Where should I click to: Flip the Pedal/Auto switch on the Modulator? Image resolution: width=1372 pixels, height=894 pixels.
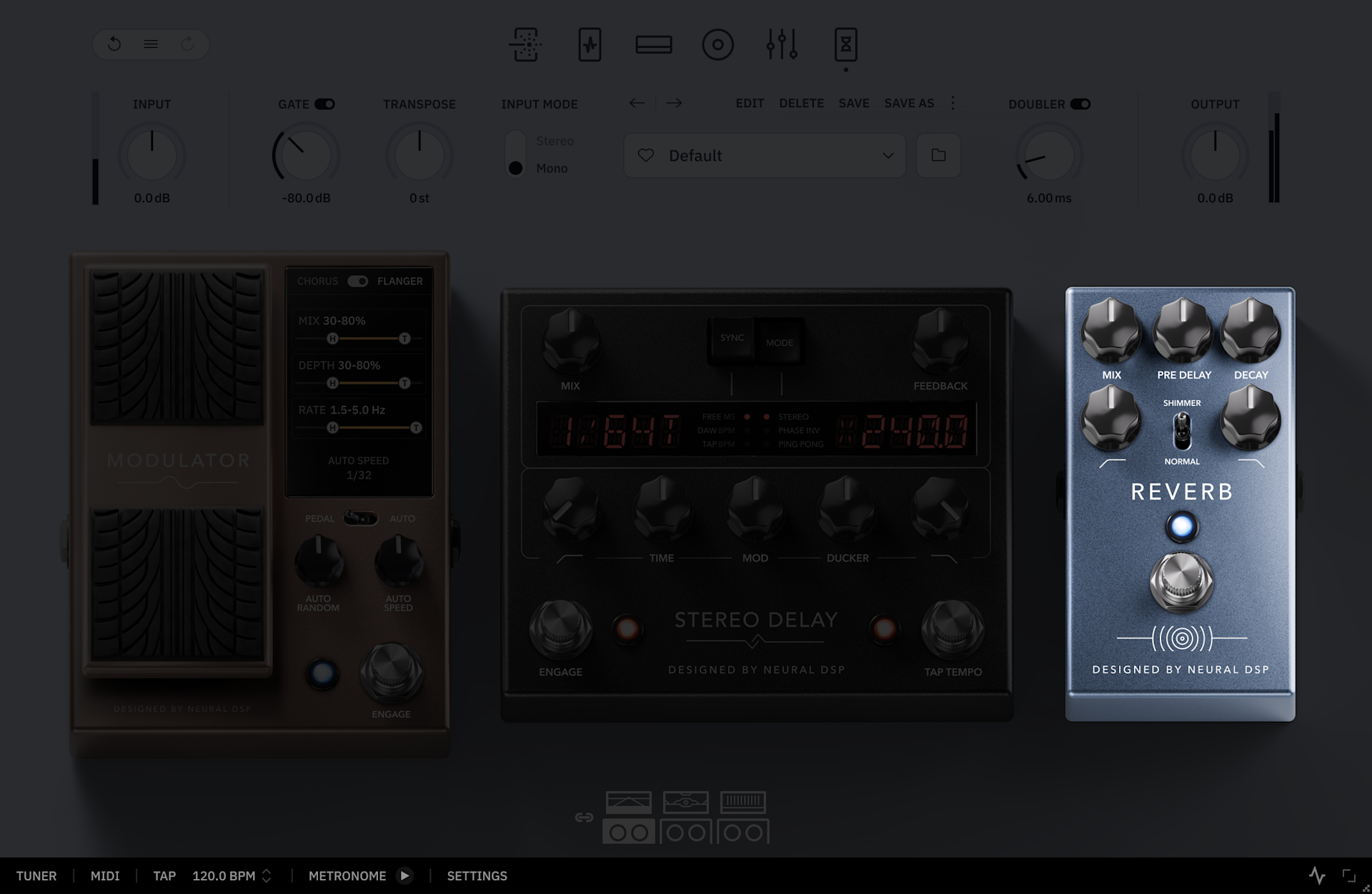point(361,518)
